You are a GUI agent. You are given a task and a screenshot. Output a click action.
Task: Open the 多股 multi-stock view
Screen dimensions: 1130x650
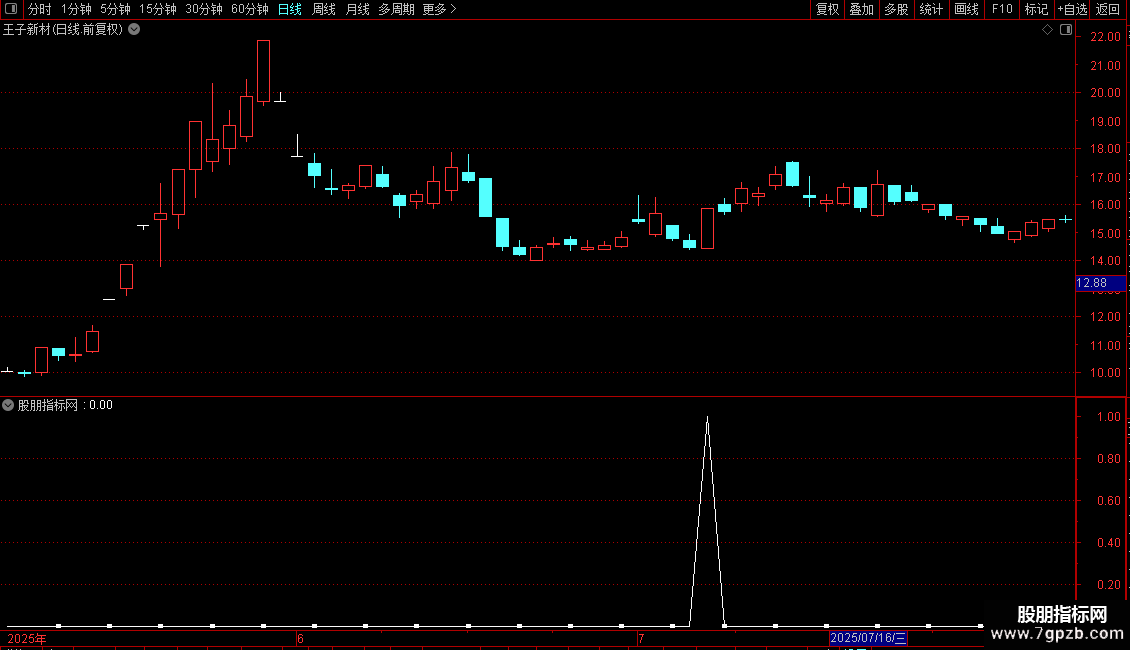tap(896, 9)
